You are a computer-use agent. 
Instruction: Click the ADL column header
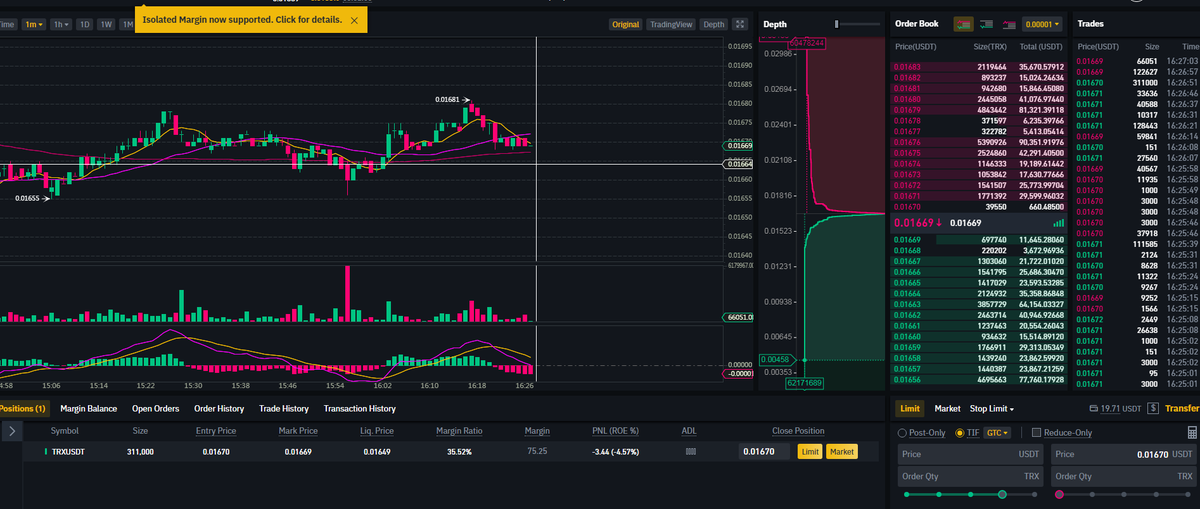click(x=688, y=431)
